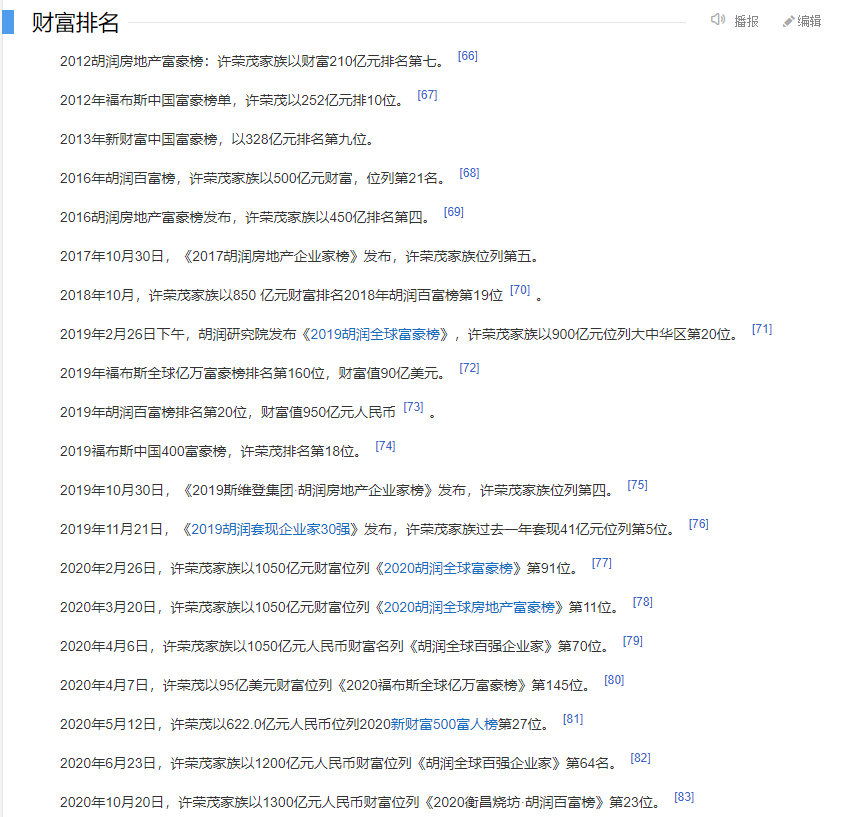
Task: Click citation reference [70]
Action: (520, 290)
